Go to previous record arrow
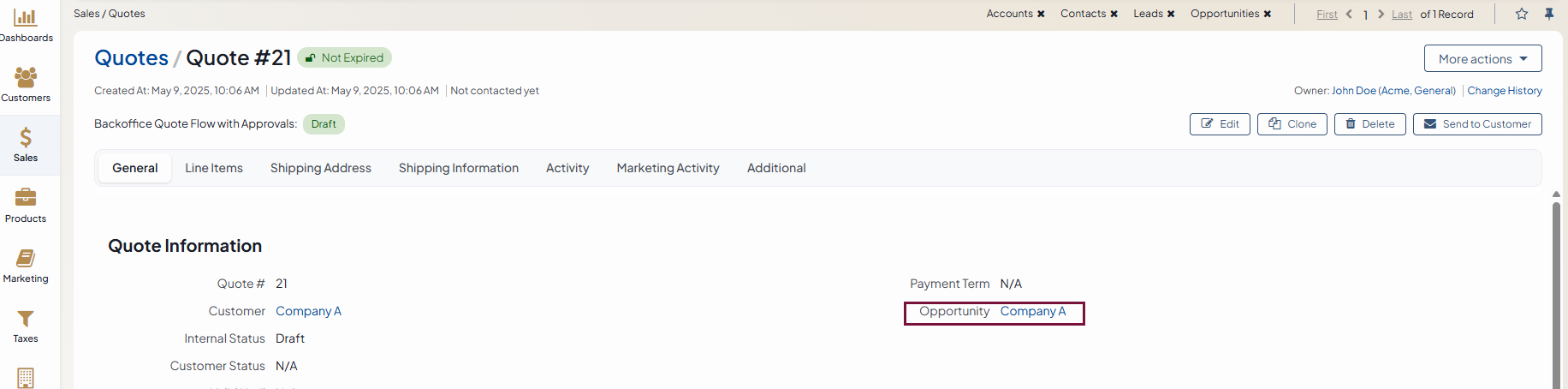This screenshot has height=389, width=1568. (1349, 14)
